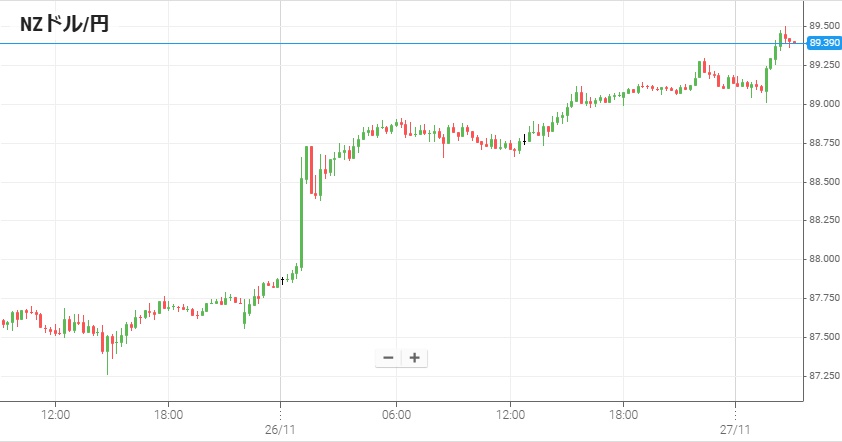The width and height of the screenshot is (842, 442).
Task: Click the zoom out minus button
Action: (389, 358)
